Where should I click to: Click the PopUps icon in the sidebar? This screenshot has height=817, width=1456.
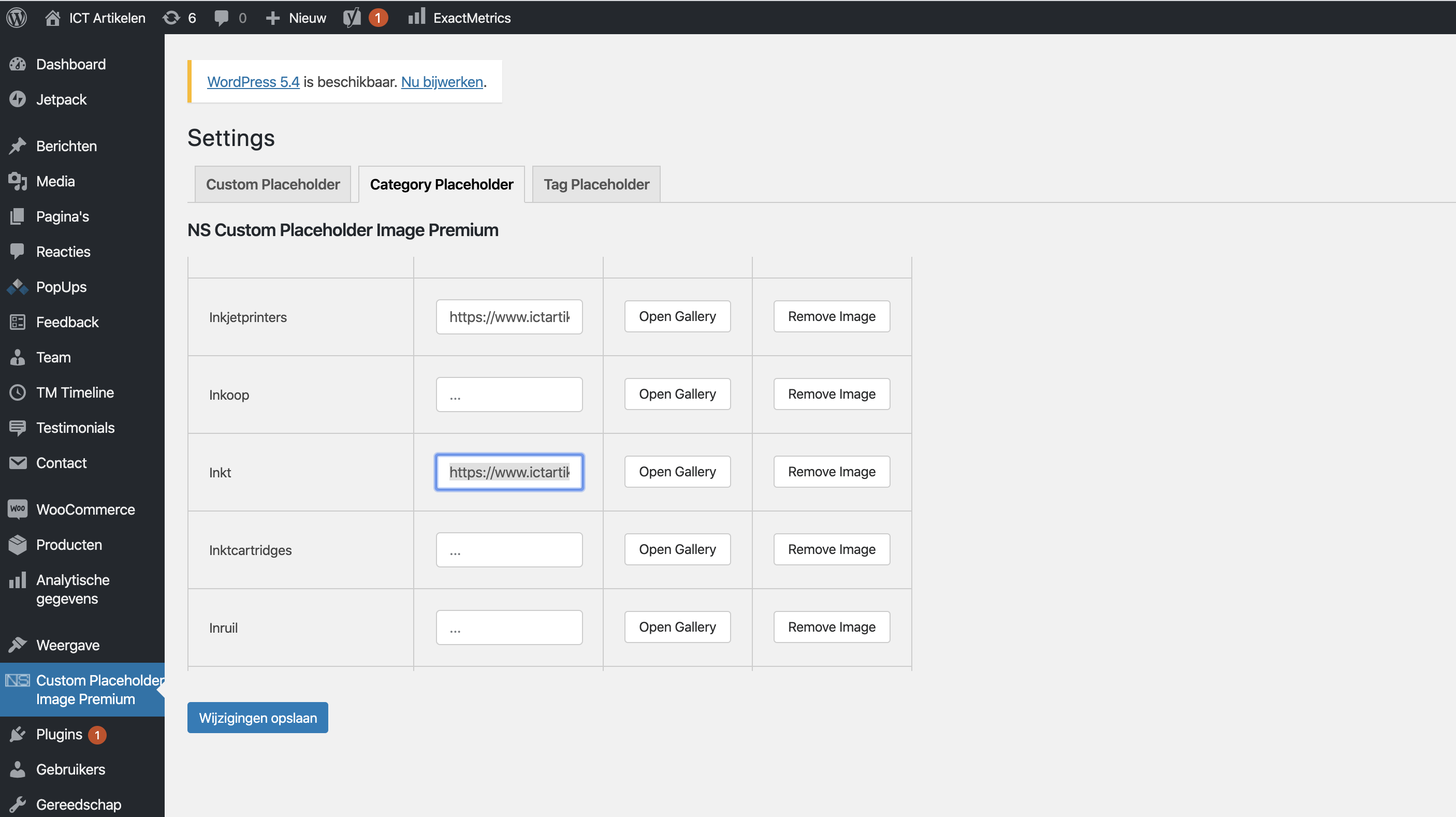pos(18,287)
